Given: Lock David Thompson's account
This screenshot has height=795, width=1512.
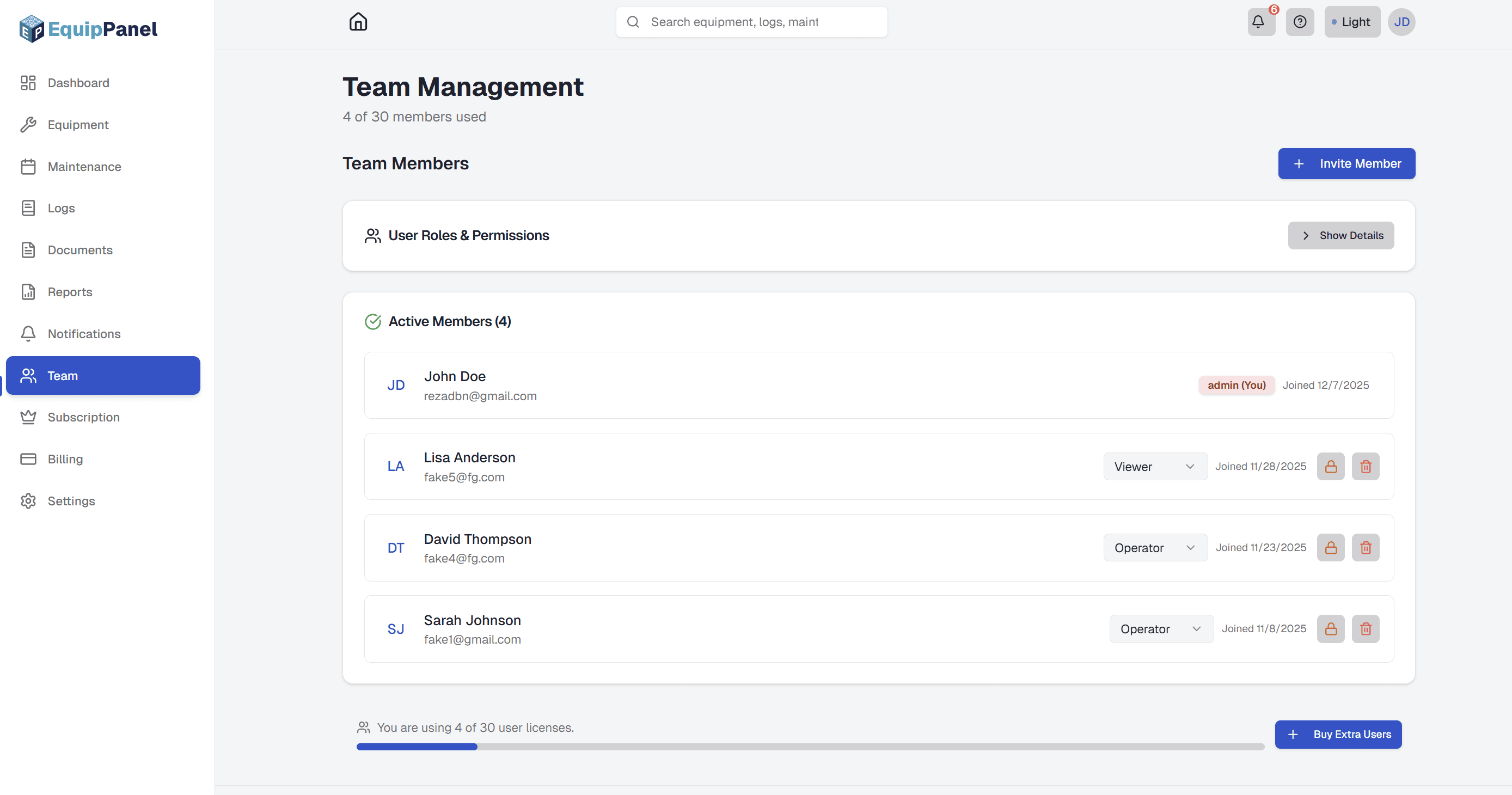Looking at the screenshot, I should 1331,547.
